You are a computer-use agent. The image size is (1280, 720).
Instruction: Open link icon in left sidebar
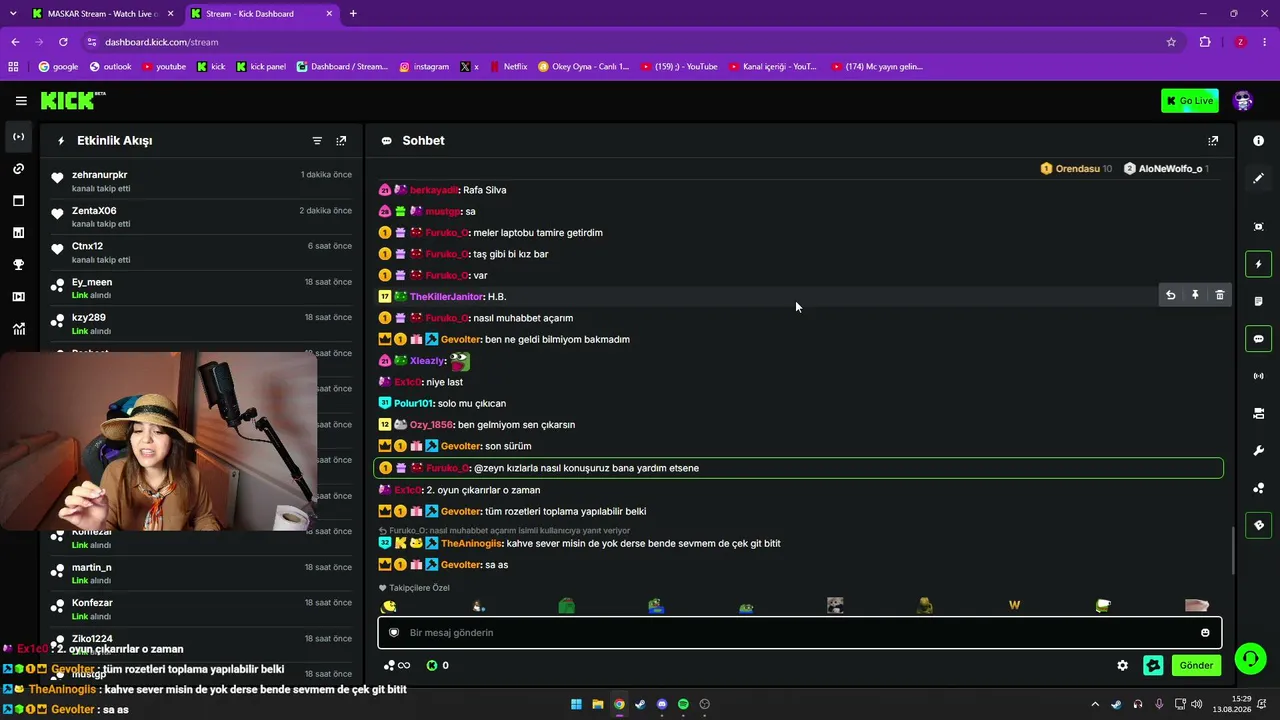(19, 169)
